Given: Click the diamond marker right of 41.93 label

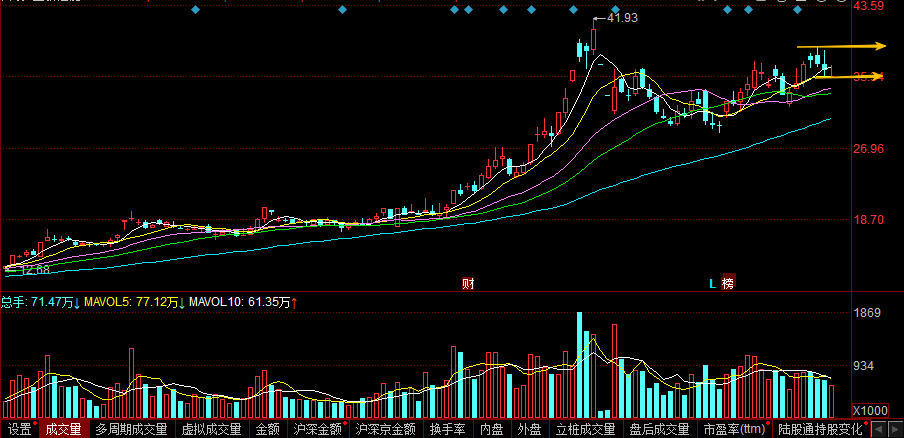Looking at the screenshot, I should pos(616,9).
